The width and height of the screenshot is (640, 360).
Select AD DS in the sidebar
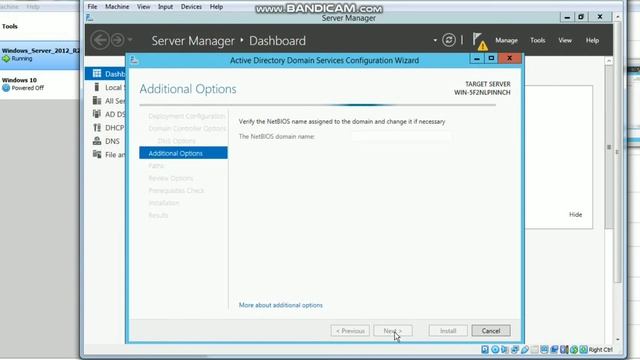click(x=105, y=114)
